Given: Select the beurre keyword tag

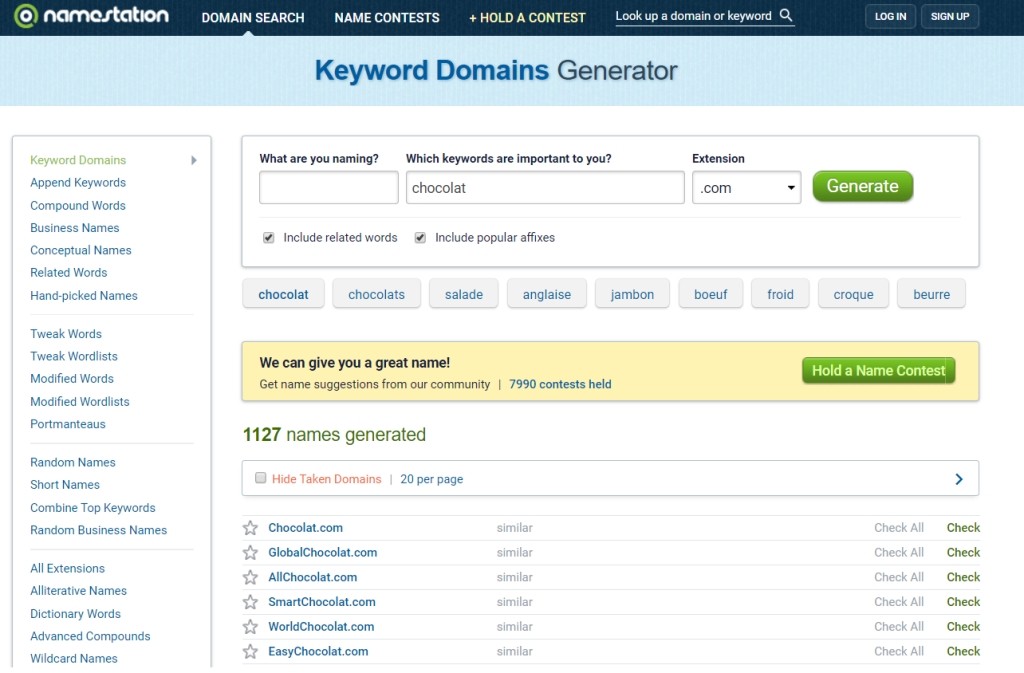Looking at the screenshot, I should (x=931, y=294).
